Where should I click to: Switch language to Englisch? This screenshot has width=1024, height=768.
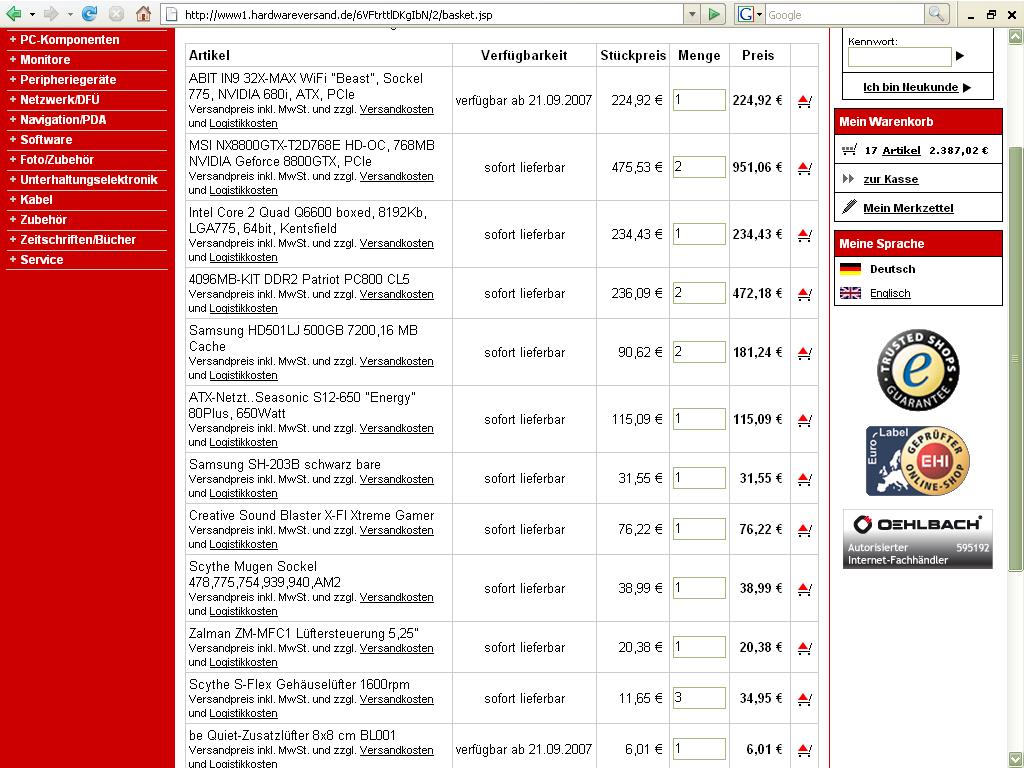[x=890, y=293]
